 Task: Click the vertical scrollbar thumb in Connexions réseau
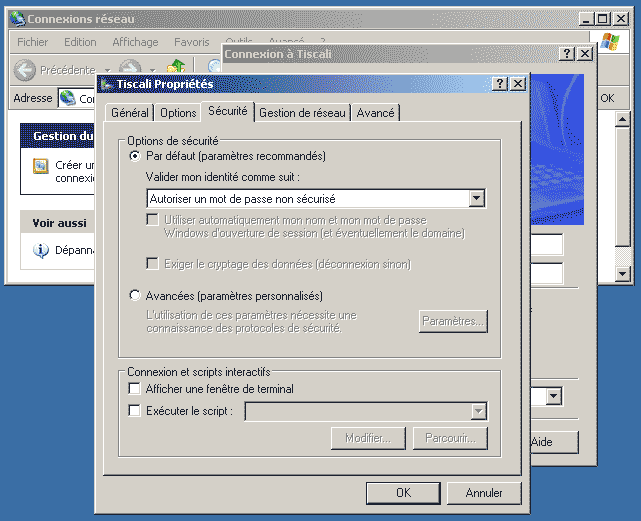tap(622, 187)
